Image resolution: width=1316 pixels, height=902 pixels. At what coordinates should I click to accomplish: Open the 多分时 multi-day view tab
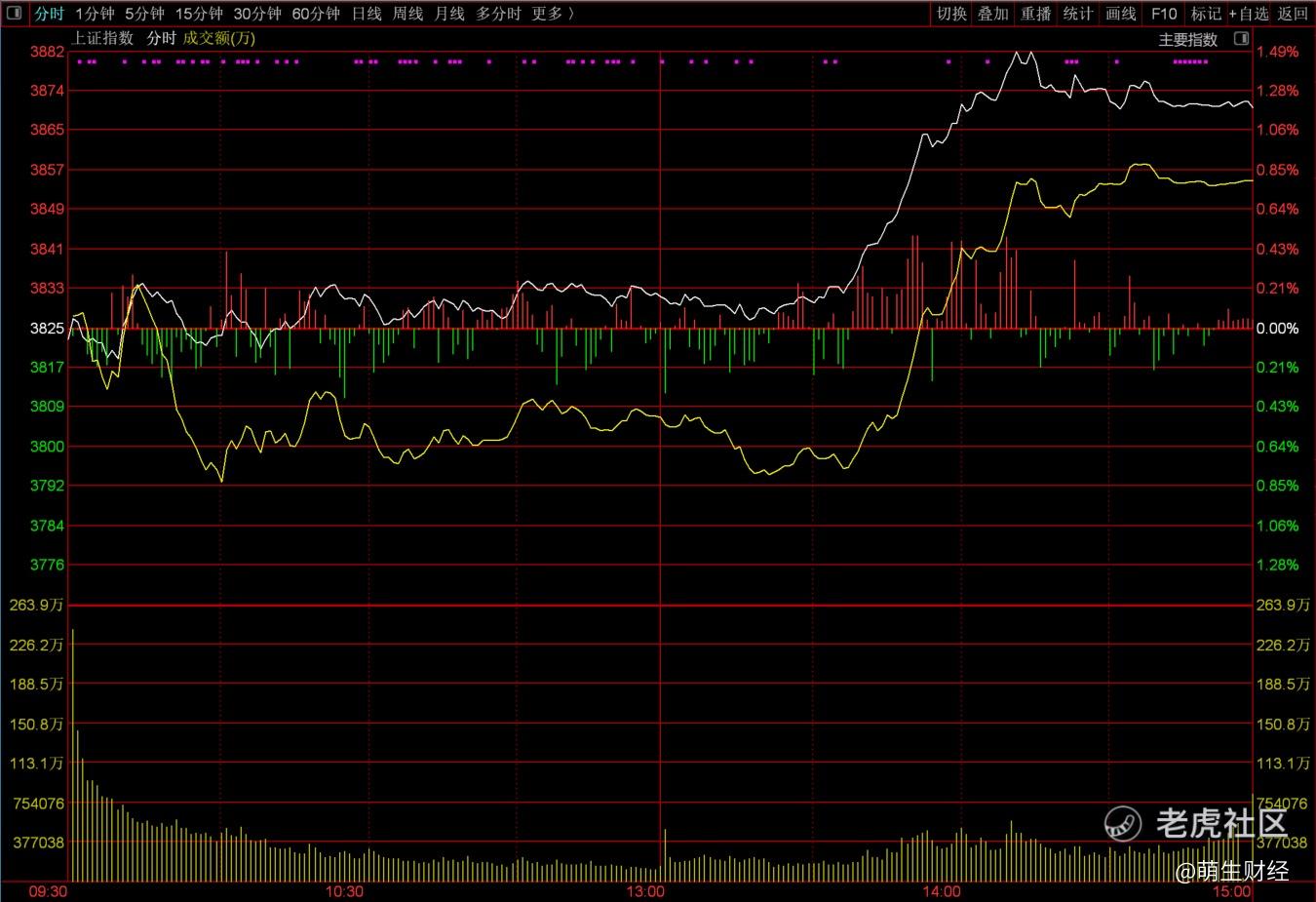pos(498,14)
